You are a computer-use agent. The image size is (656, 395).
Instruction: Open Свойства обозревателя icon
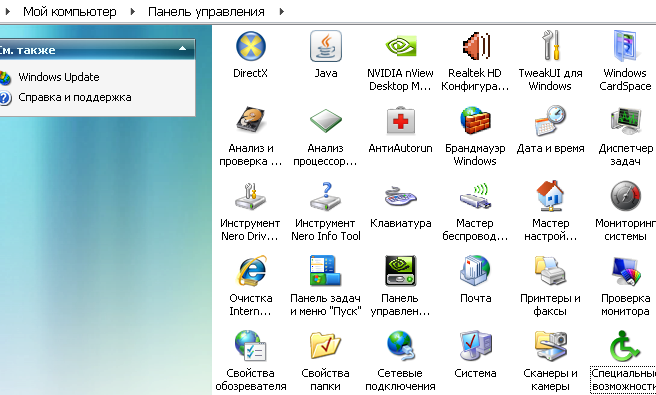click(x=251, y=346)
